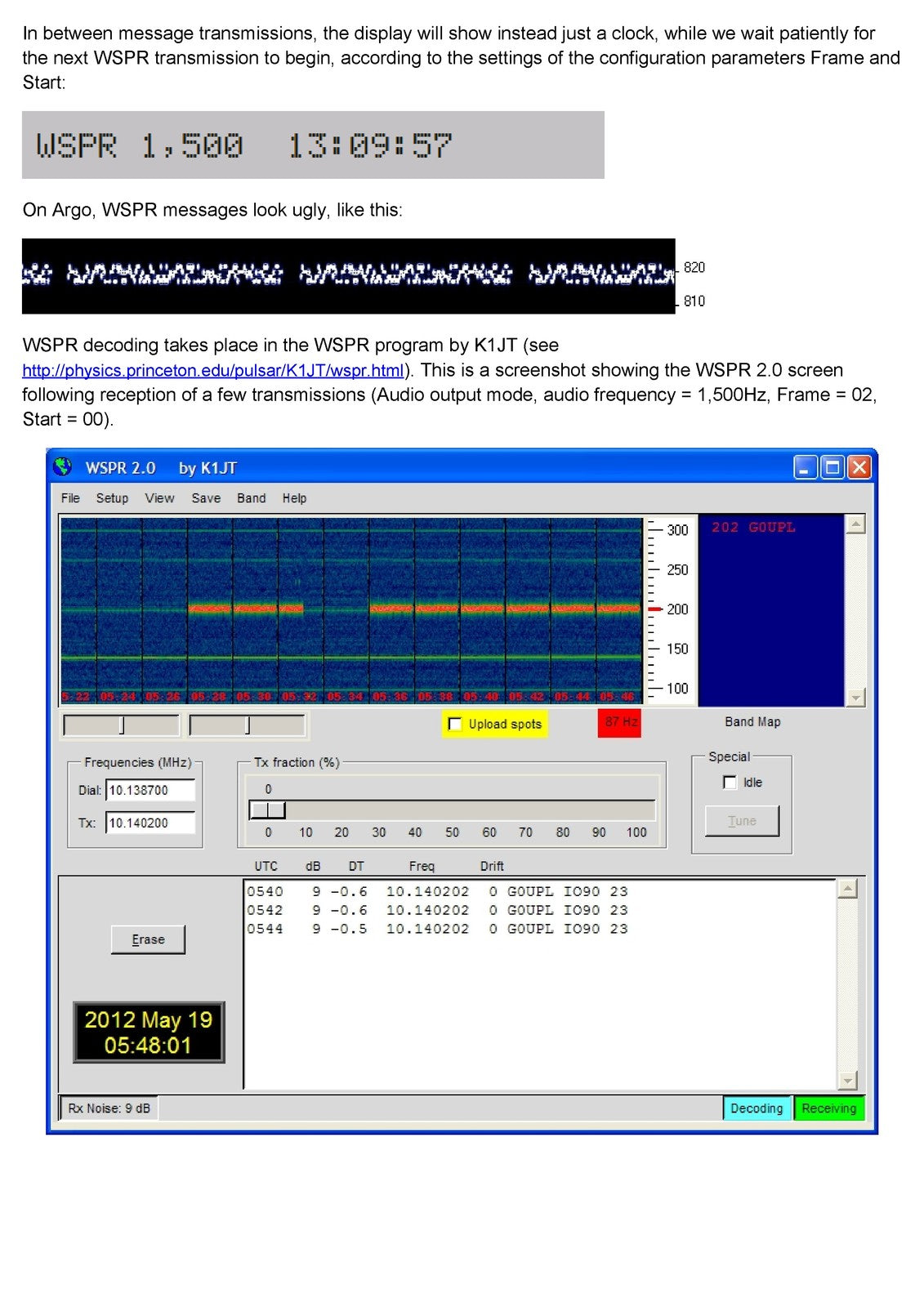Click the 05:46 time label on waterfall
Screen dimensions: 924x1307
point(617,697)
